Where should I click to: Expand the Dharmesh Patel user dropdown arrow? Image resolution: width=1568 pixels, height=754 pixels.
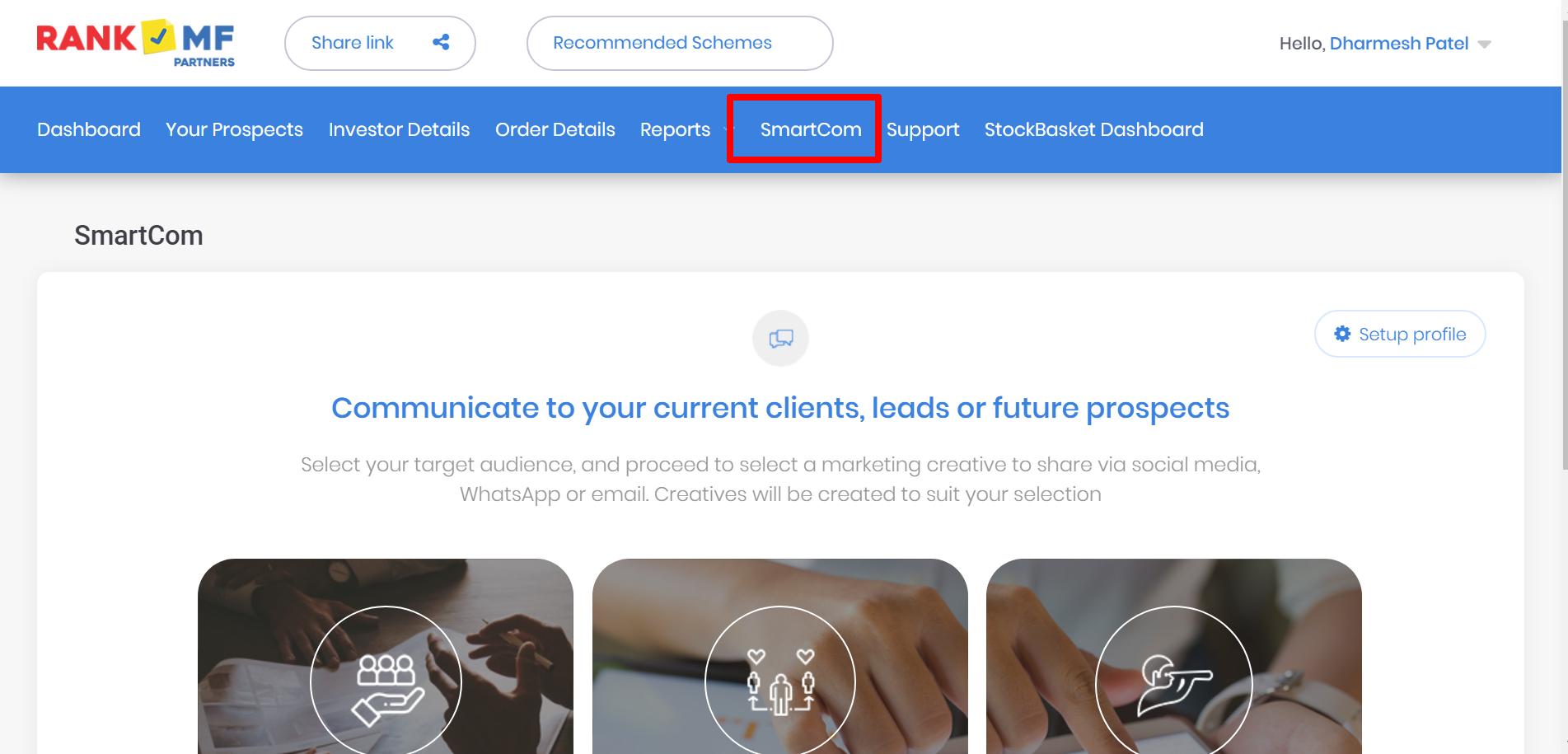click(x=1484, y=44)
